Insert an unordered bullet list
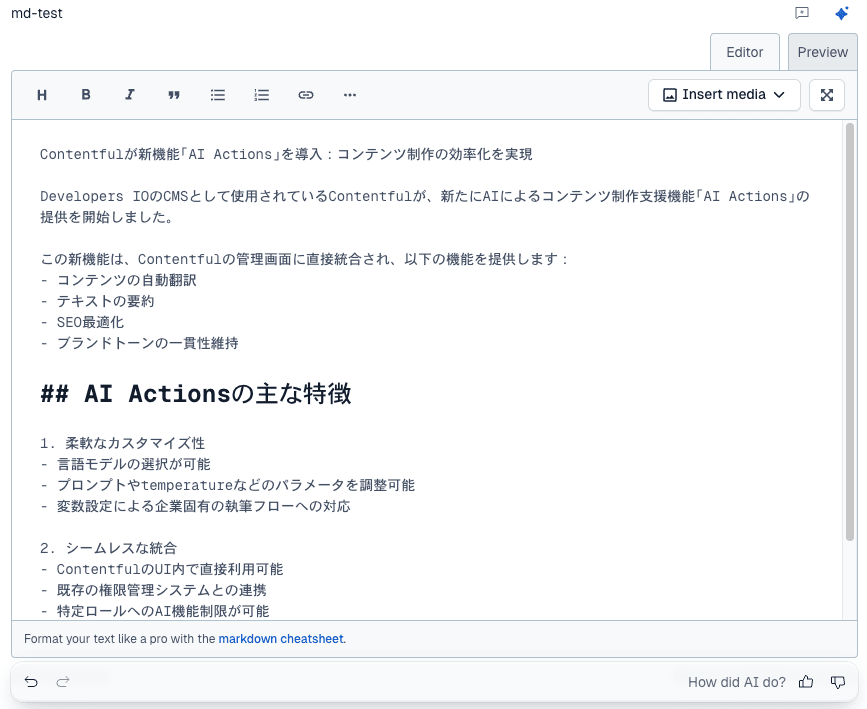 218,95
